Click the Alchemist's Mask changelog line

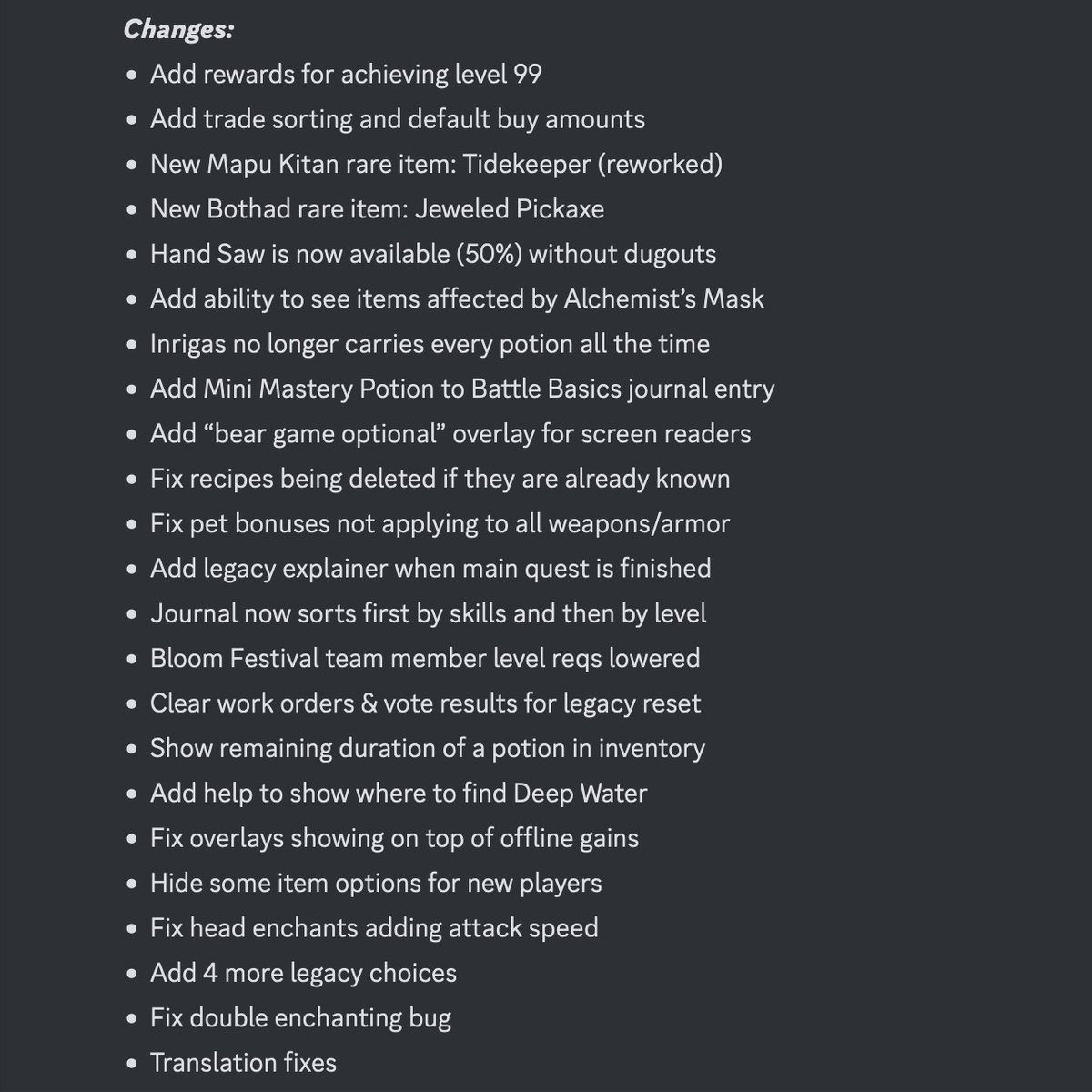coord(457,298)
